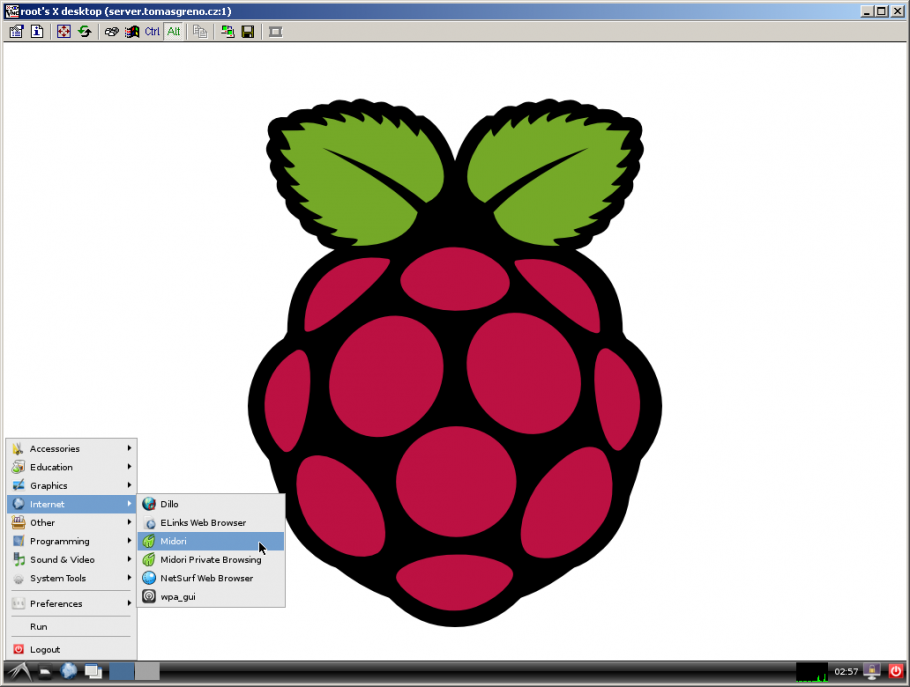This screenshot has height=687, width=910.
Task: Open file manager from the taskbar
Action: point(45,672)
